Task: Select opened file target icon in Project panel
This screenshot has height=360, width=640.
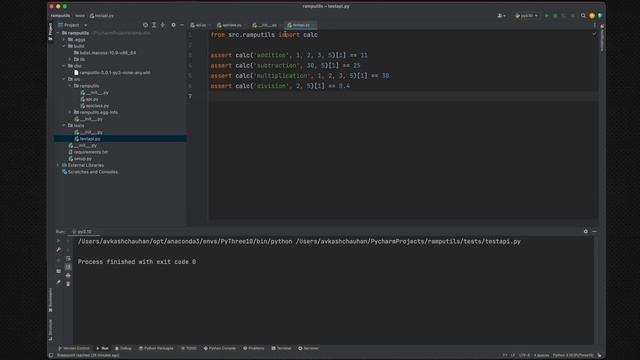Action: pos(145,25)
